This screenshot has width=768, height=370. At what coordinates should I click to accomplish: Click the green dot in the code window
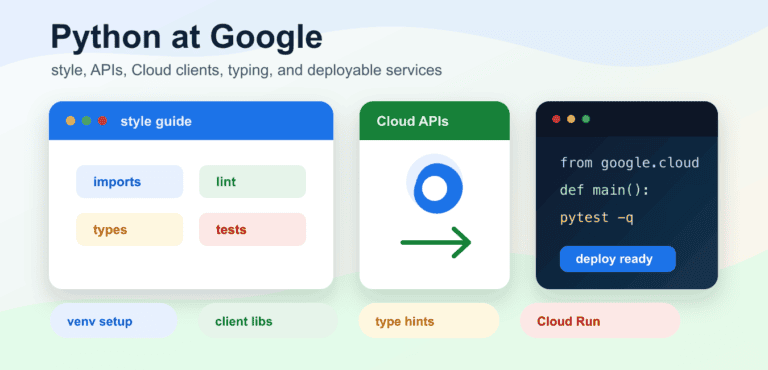[586, 119]
